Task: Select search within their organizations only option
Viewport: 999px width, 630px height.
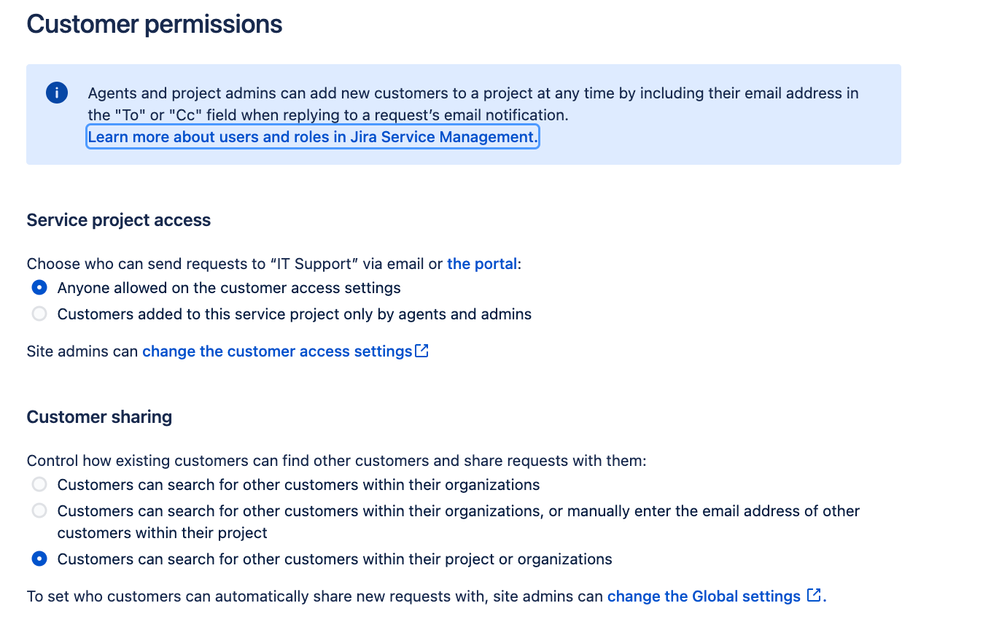Action: click(x=39, y=485)
